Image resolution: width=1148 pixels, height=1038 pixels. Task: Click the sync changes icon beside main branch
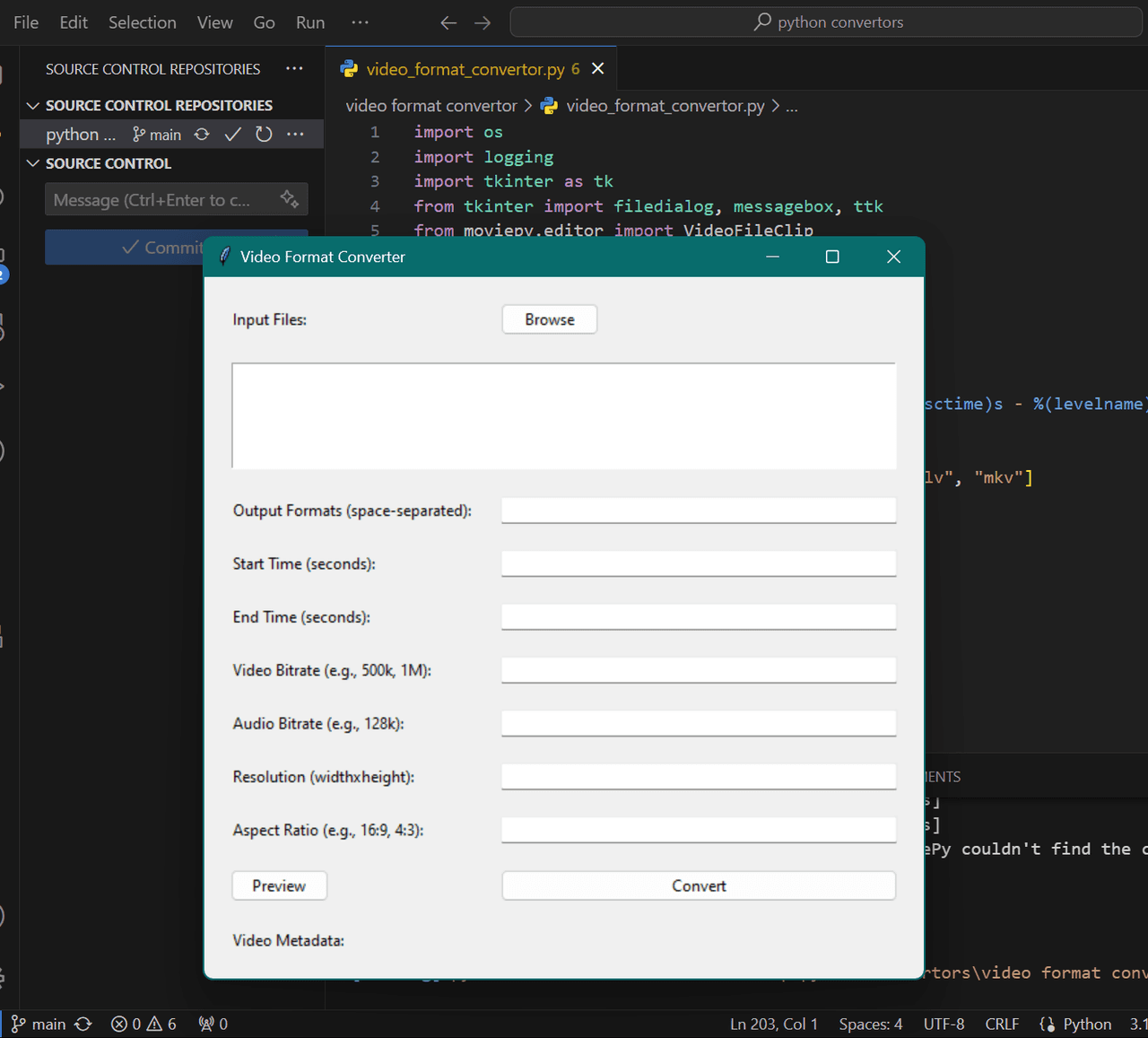coord(202,135)
